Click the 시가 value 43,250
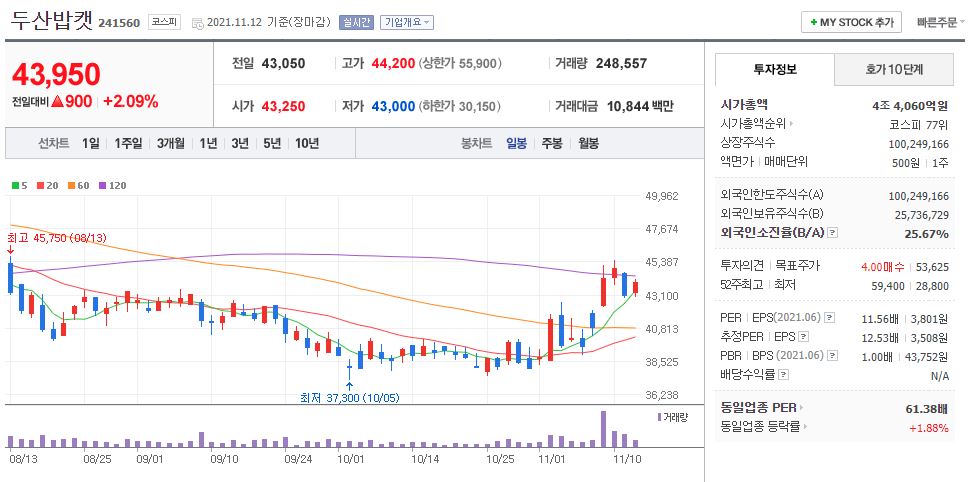The width and height of the screenshot is (975, 482). [x=284, y=106]
